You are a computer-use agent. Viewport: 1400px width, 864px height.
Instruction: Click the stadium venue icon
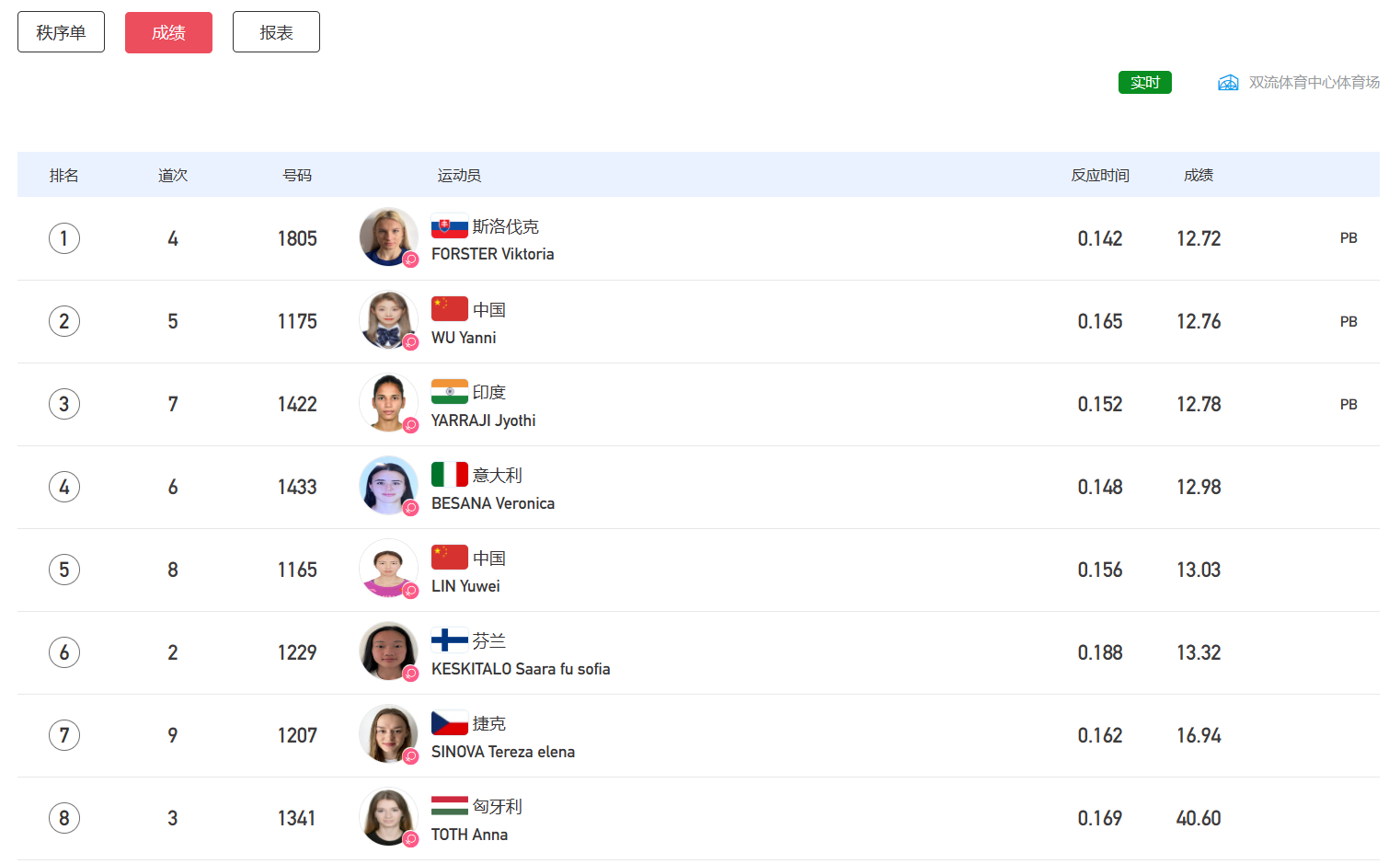(1228, 83)
